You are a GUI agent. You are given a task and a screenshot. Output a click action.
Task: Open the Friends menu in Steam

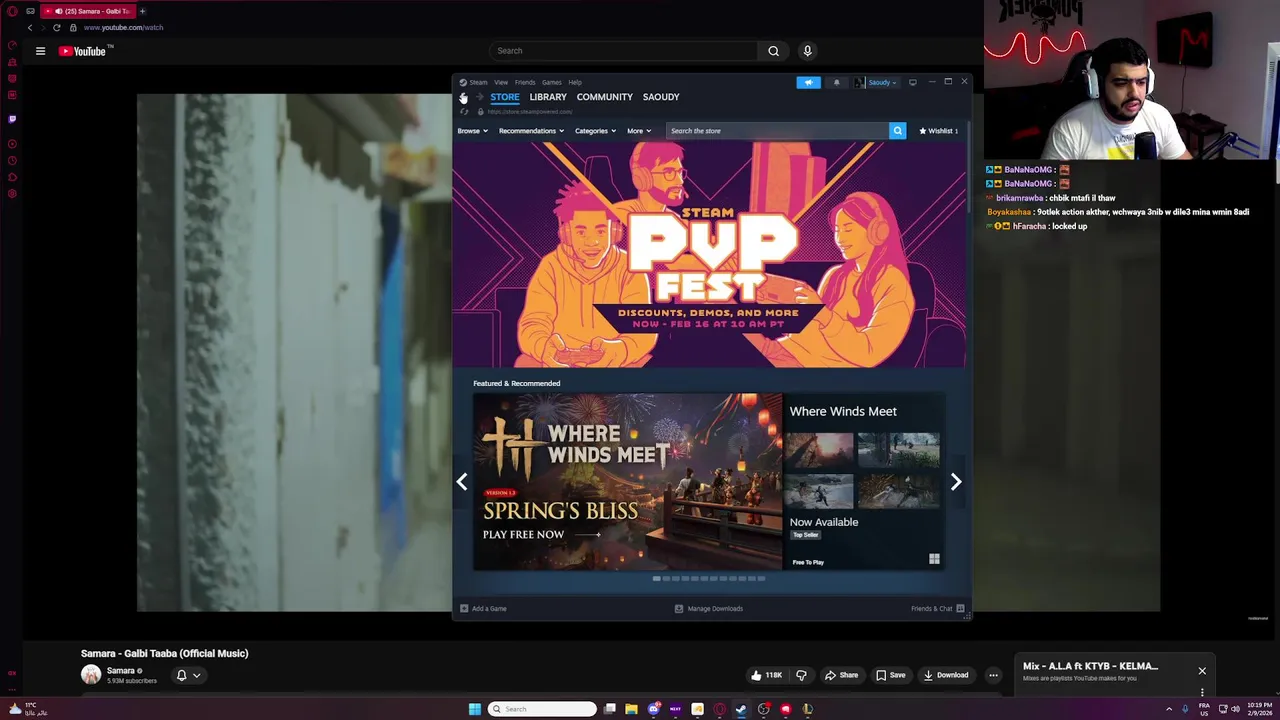click(525, 82)
